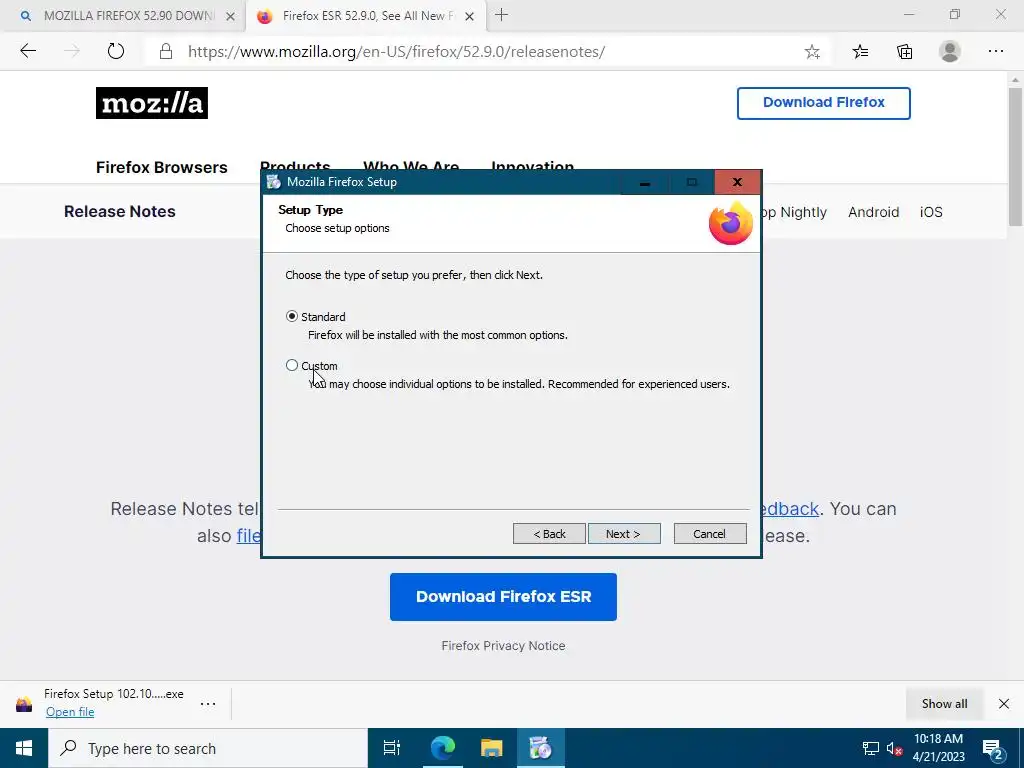Click the Microsoft Edge taskbar icon
Viewport: 1024px width, 768px height.
(442, 748)
